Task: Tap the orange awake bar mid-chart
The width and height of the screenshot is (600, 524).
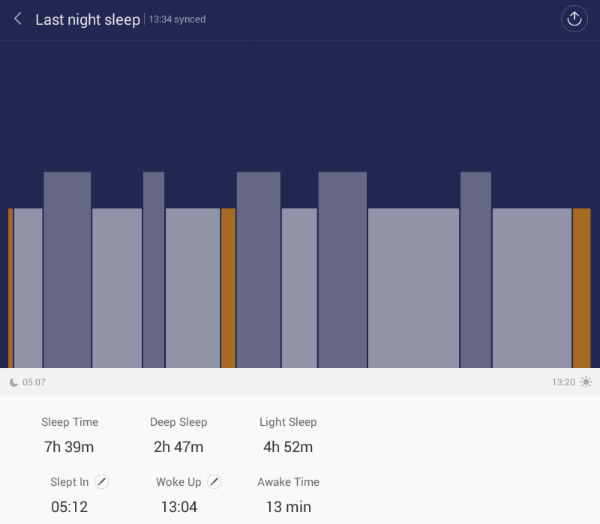Action: click(x=228, y=288)
